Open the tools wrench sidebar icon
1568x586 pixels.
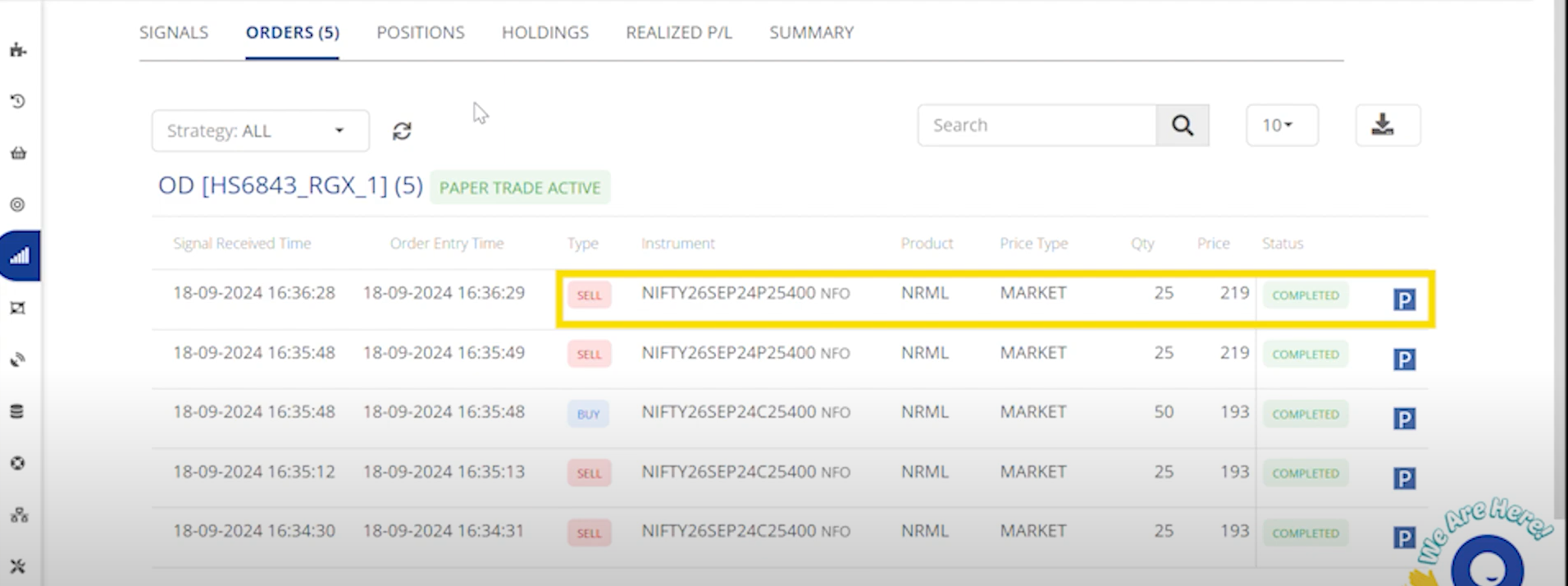tap(18, 566)
